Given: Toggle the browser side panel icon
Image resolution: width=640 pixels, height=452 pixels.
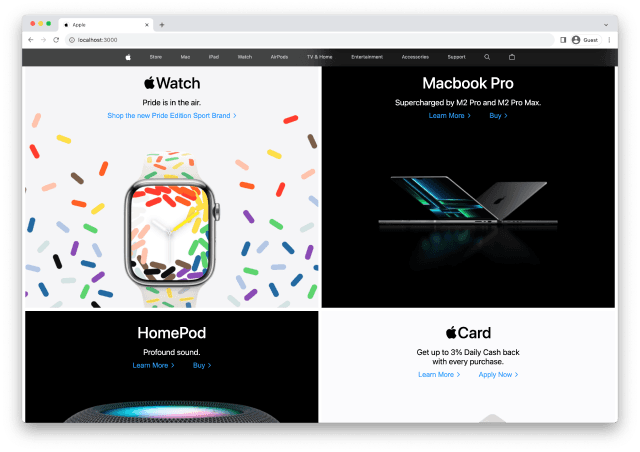Looking at the screenshot, I should coord(563,40).
